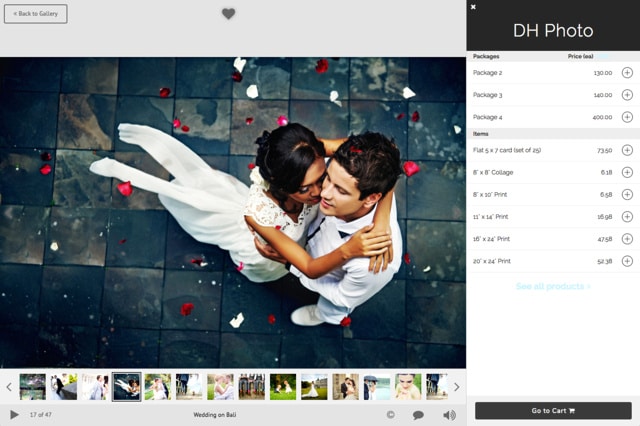This screenshot has height=426, width=640.
Task: Select the bride close-up portrait thumbnail
Action: coord(408,386)
